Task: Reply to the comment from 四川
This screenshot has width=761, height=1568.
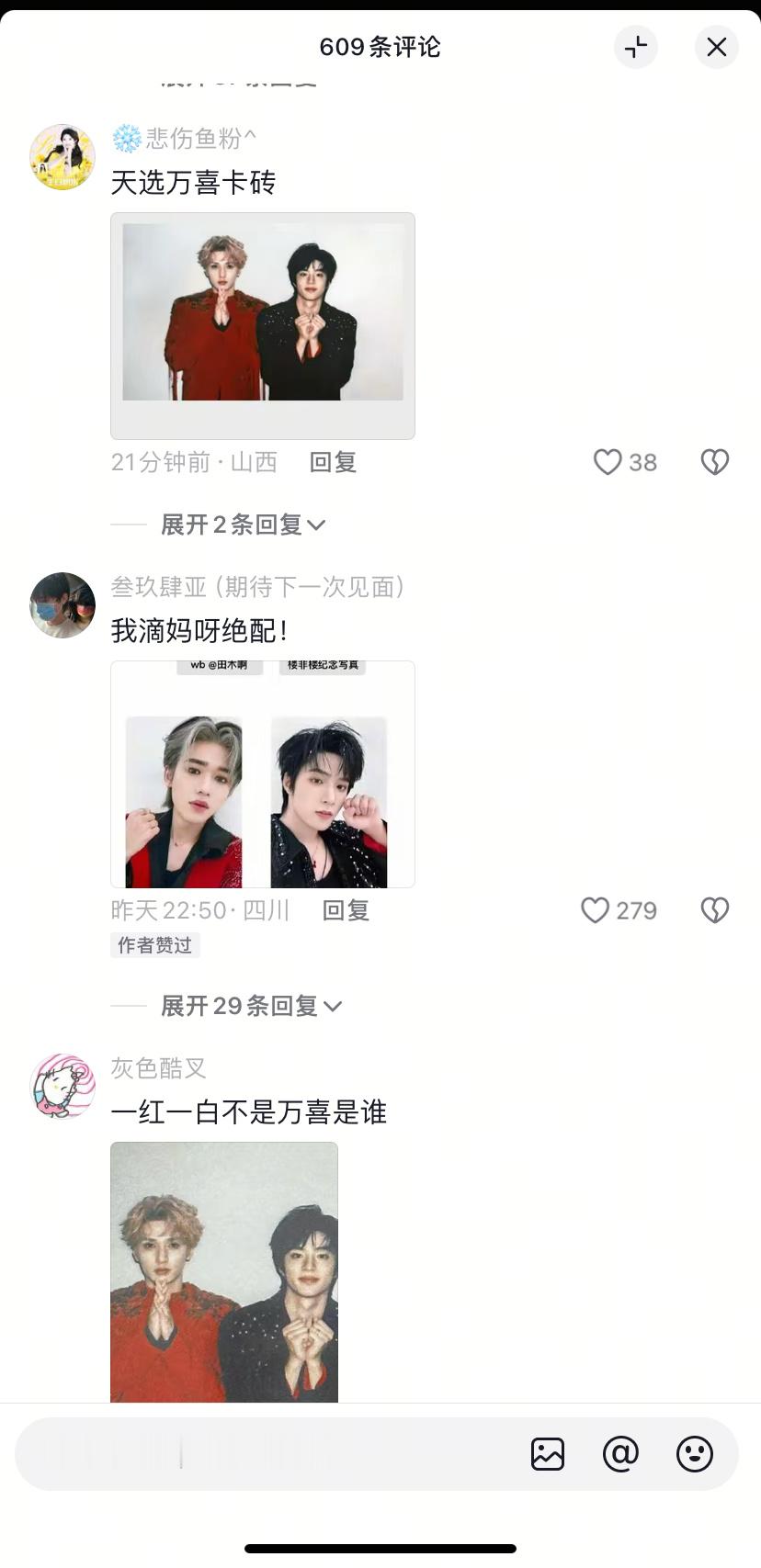Action: coord(346,910)
